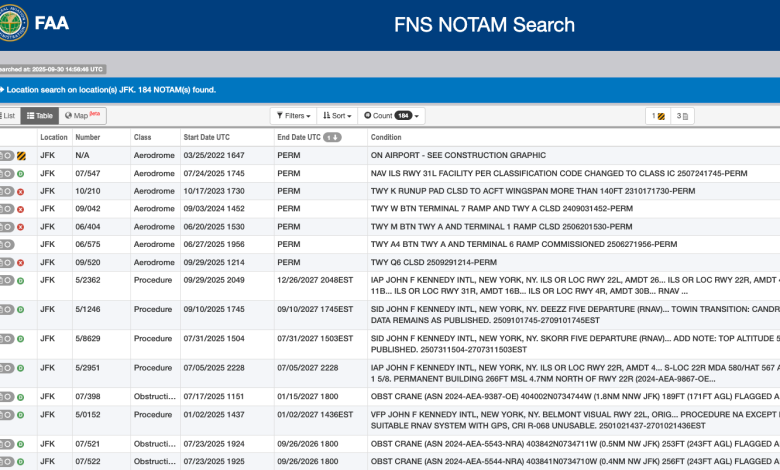Toggle the selector pill on row 5/1246

[x=7, y=309]
